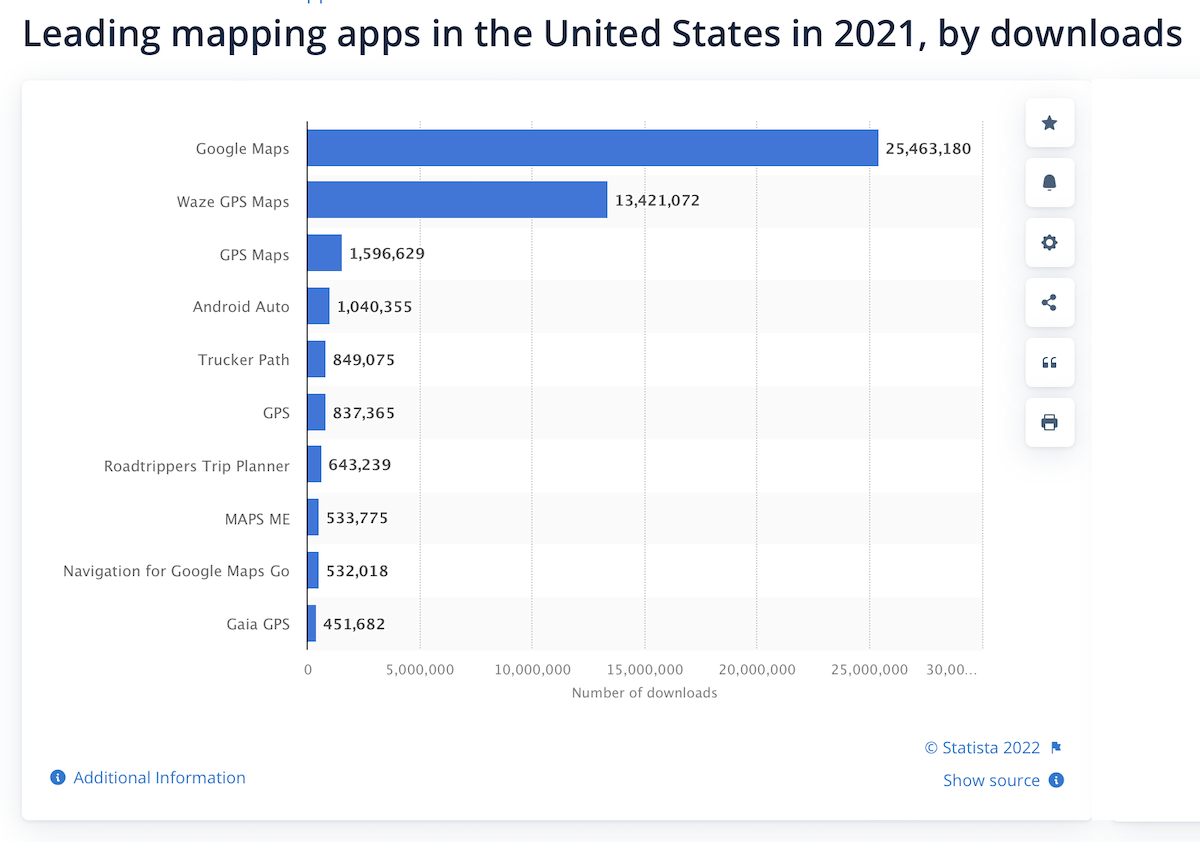
Task: Click the info icon beside Additional Information
Action: pos(57,777)
